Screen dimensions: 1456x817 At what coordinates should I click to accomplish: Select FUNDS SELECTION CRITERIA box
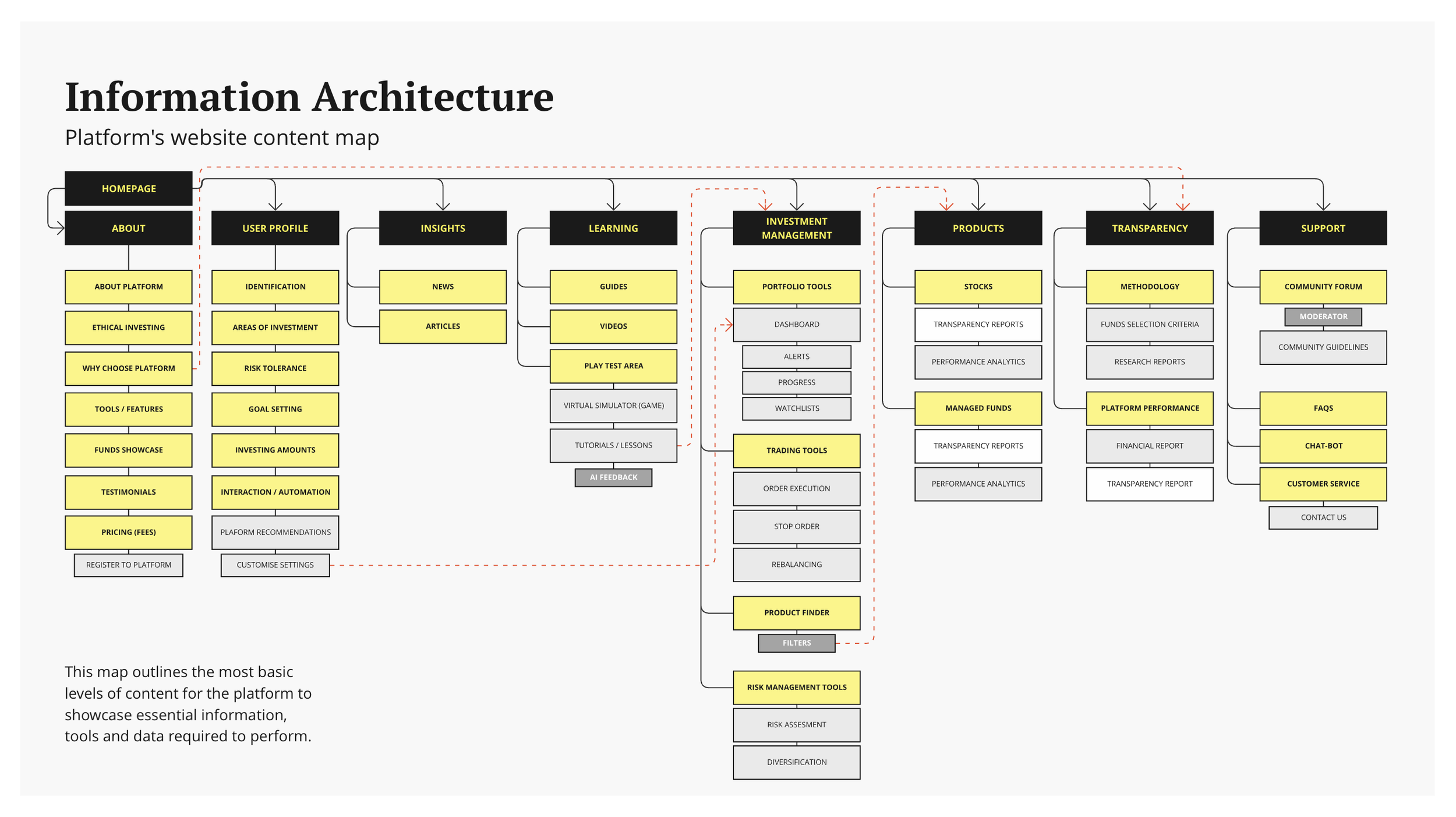click(x=1149, y=324)
